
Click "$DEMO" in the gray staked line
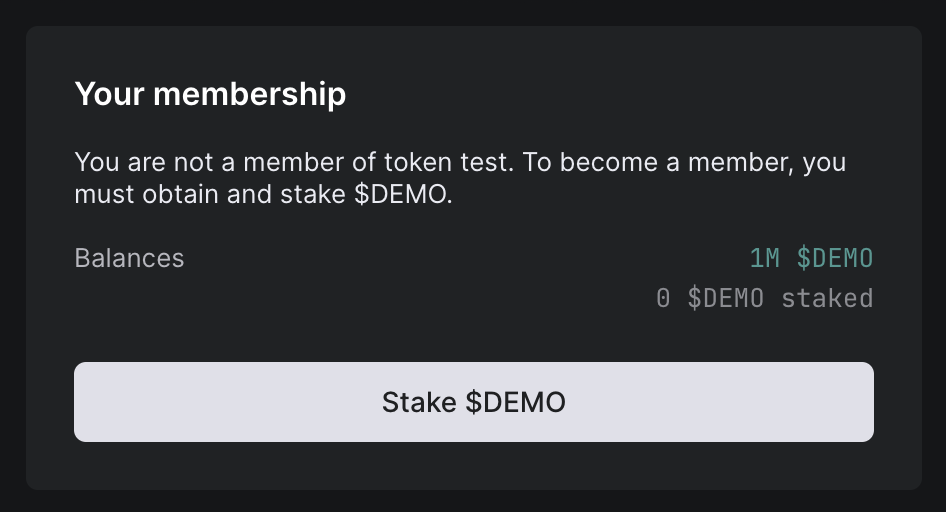(726, 298)
